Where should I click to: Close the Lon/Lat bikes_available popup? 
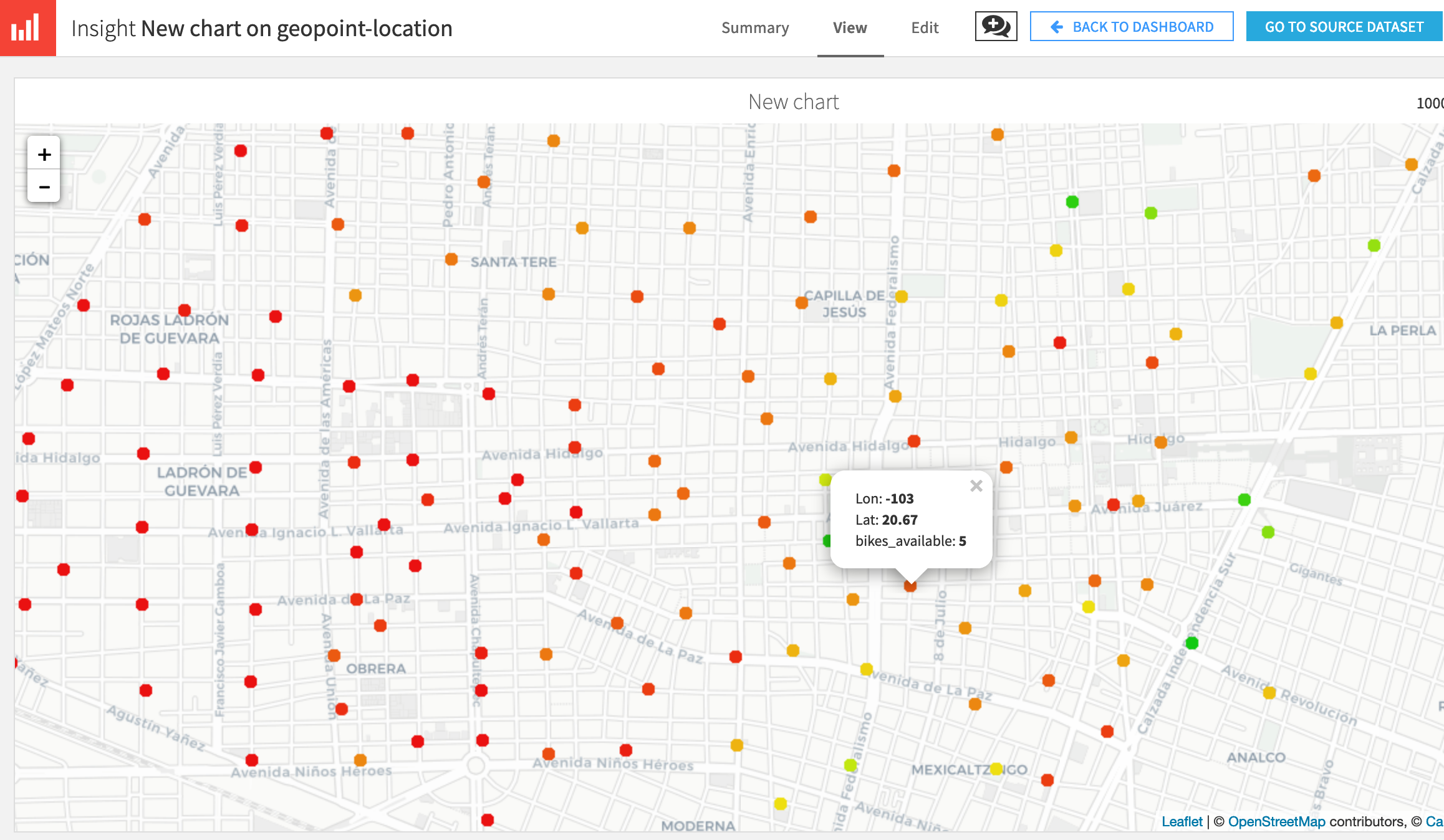coord(977,487)
